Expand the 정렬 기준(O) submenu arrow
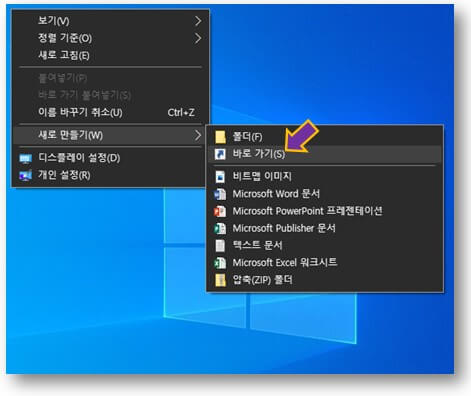 (198, 38)
